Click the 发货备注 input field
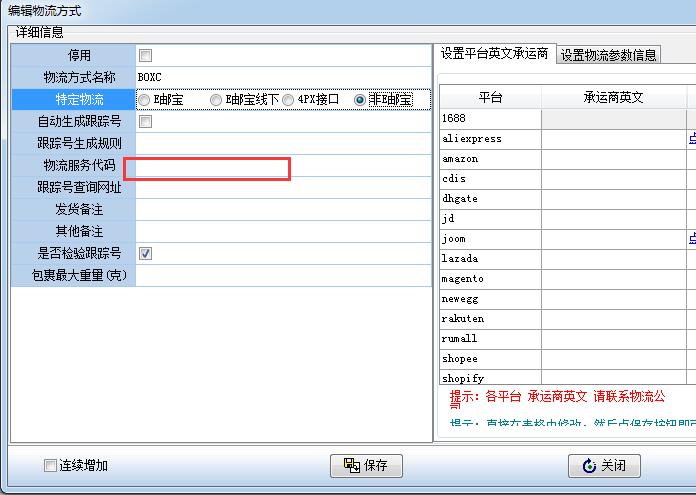The image size is (696, 495). click(x=283, y=210)
